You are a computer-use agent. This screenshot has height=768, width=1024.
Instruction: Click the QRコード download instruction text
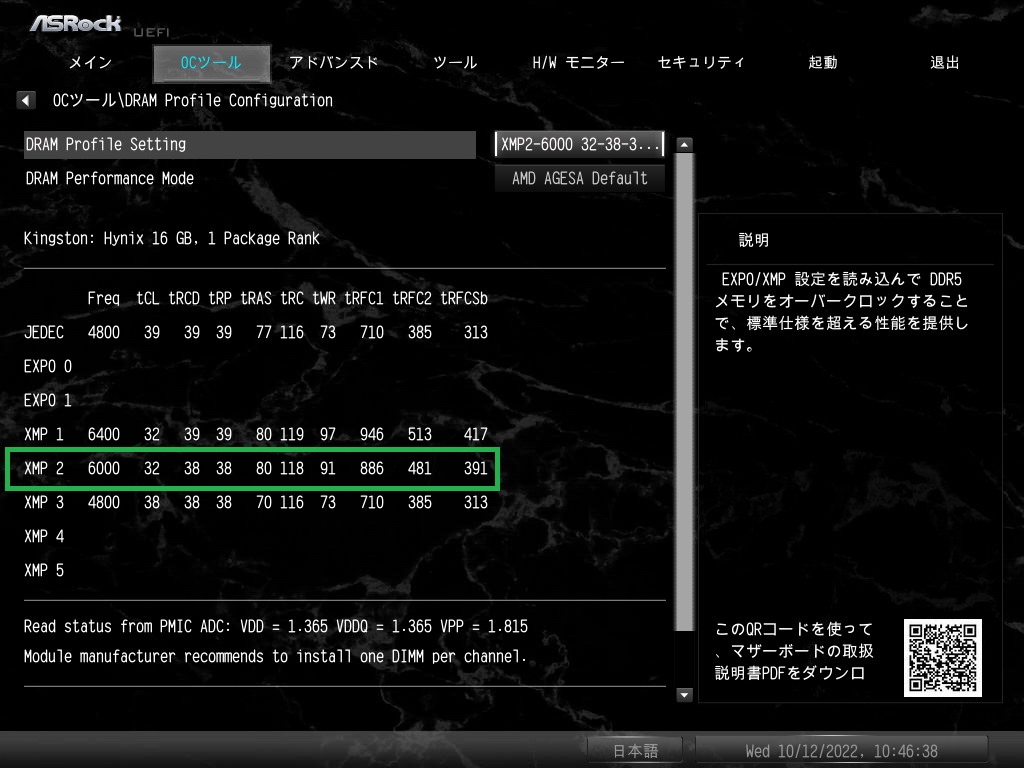(794, 651)
